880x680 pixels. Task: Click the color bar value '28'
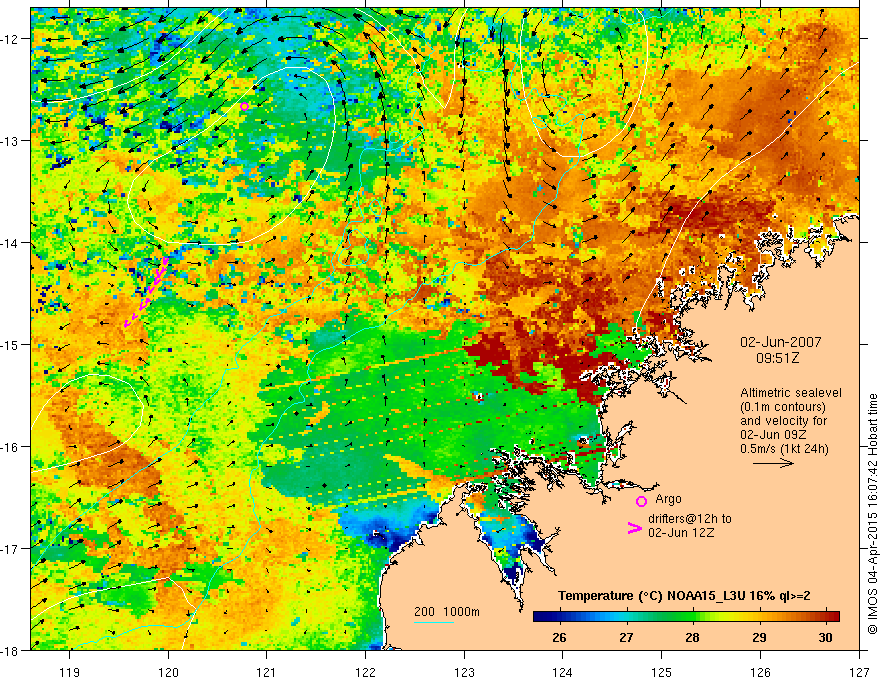(x=693, y=637)
